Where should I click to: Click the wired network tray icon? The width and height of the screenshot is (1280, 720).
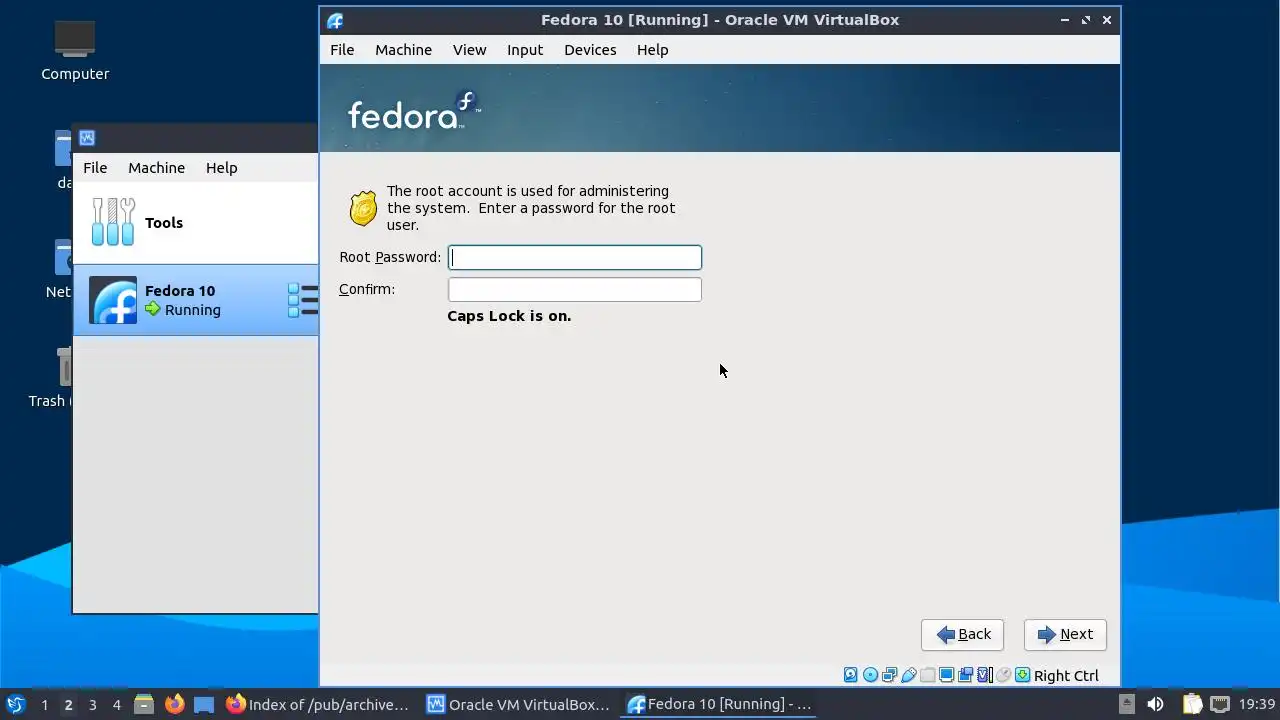[x=1221, y=704]
